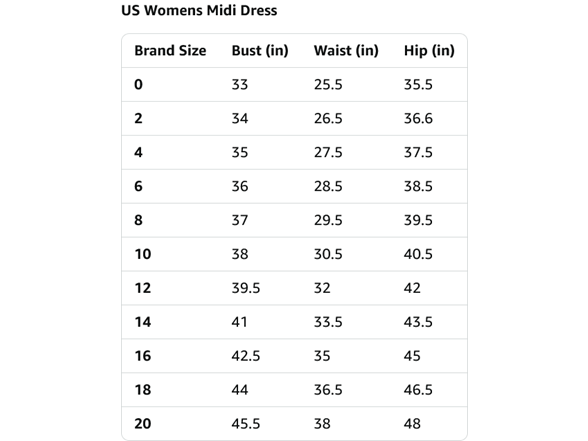Click brand size 2 row label
The image size is (588, 441).
(x=138, y=118)
